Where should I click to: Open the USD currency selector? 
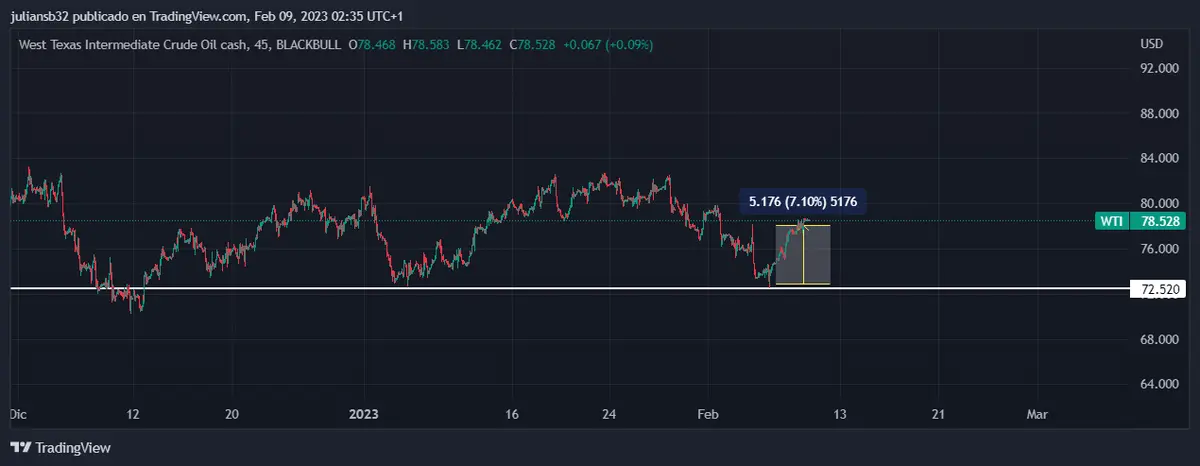point(1152,45)
